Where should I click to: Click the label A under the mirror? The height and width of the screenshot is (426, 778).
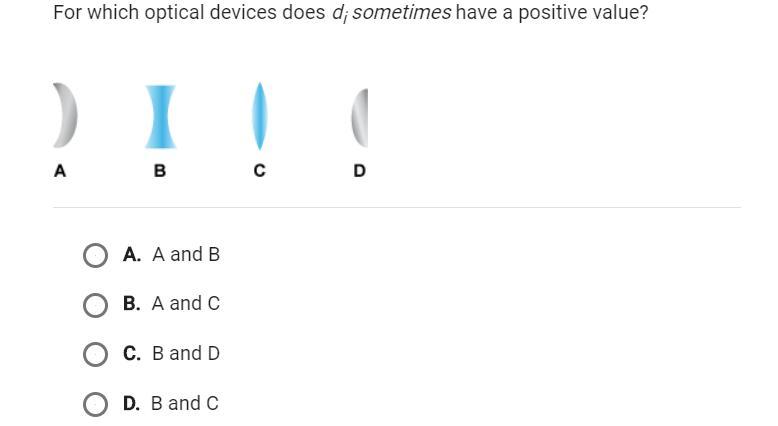point(60,171)
